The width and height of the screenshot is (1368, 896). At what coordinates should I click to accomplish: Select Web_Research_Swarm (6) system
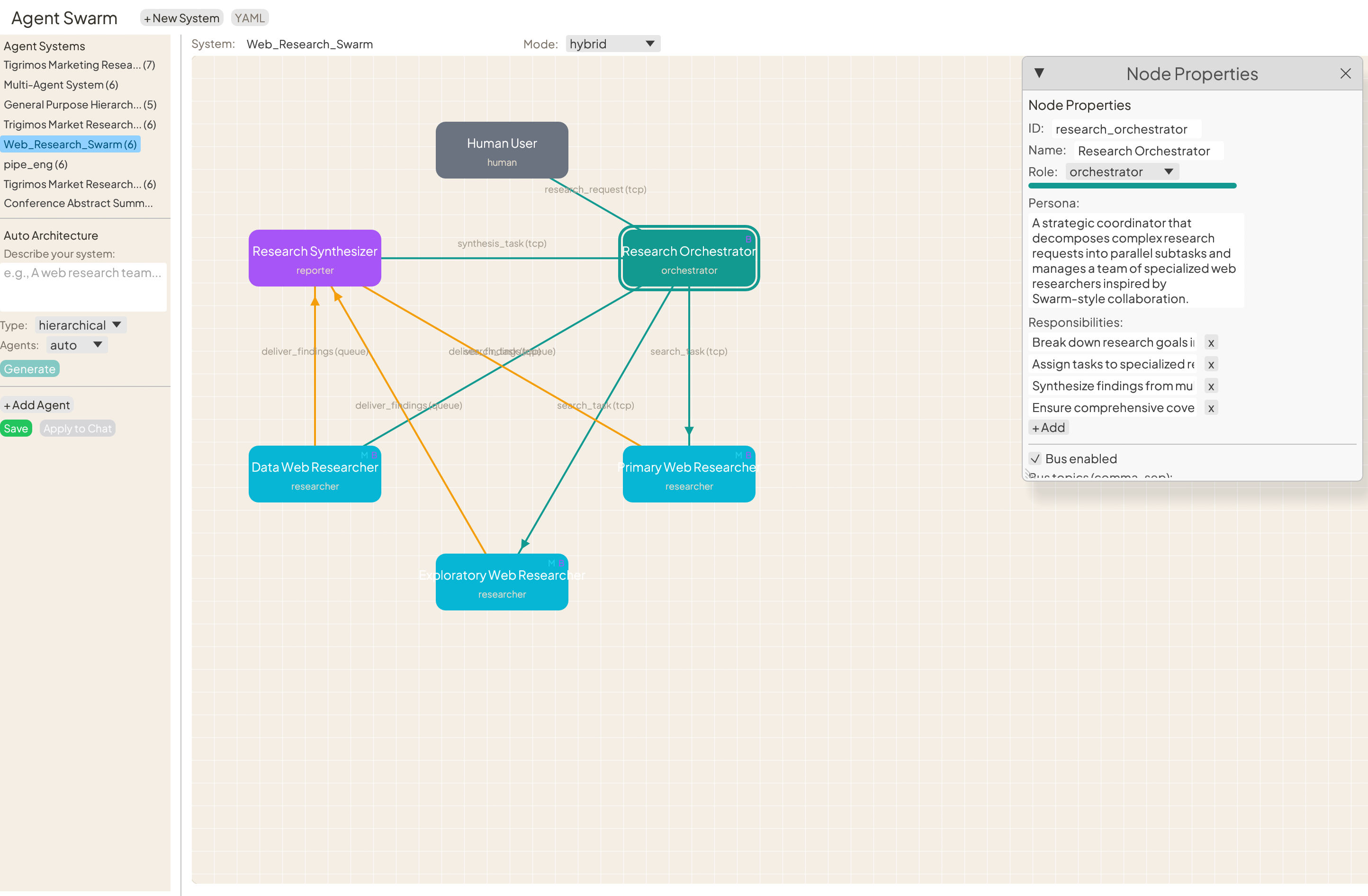pos(70,144)
